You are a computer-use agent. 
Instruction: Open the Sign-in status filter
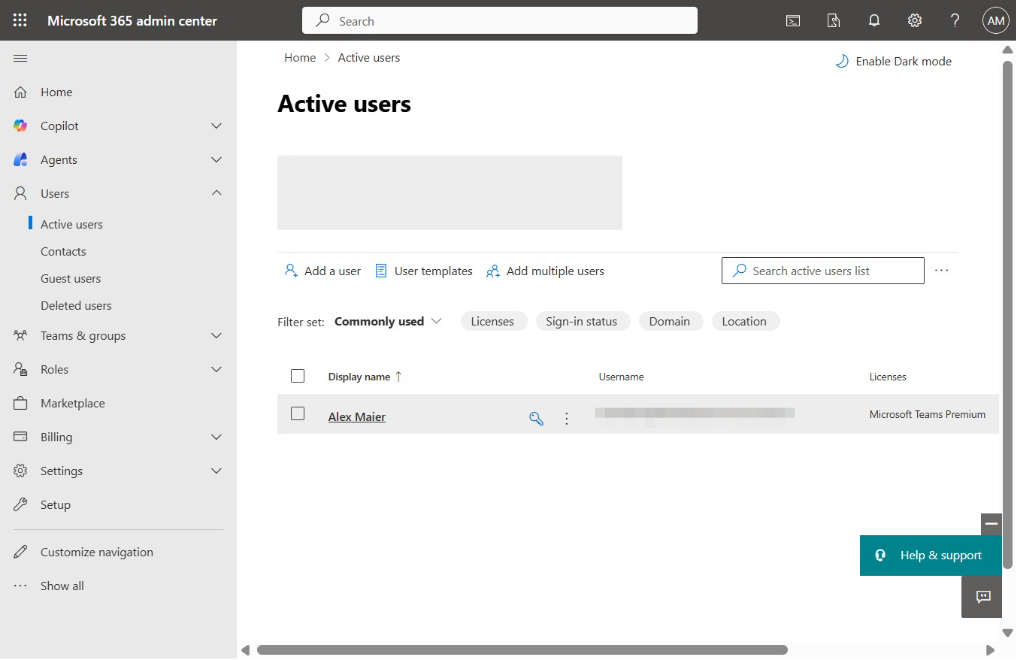point(582,321)
